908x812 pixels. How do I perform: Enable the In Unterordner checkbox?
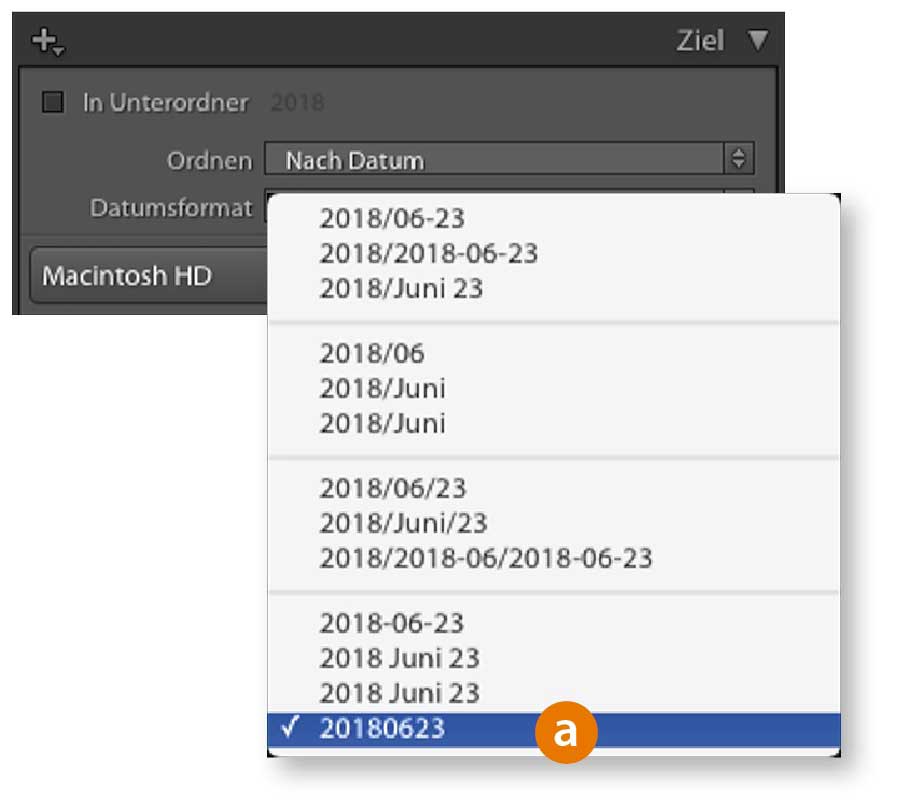point(53,102)
